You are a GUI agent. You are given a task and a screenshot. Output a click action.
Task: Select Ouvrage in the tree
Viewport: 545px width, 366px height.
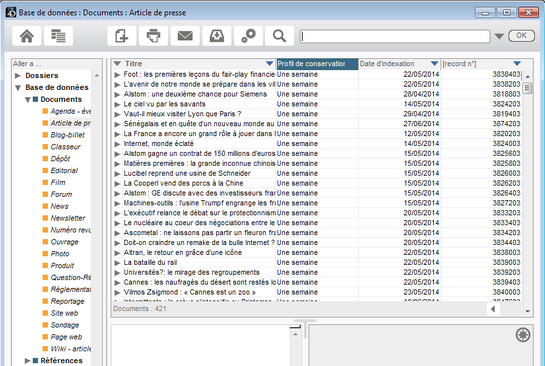tap(65, 242)
